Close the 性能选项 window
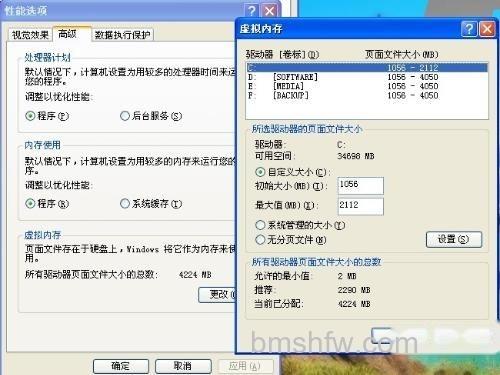The image size is (500, 375). pyautogui.click(x=269, y=11)
